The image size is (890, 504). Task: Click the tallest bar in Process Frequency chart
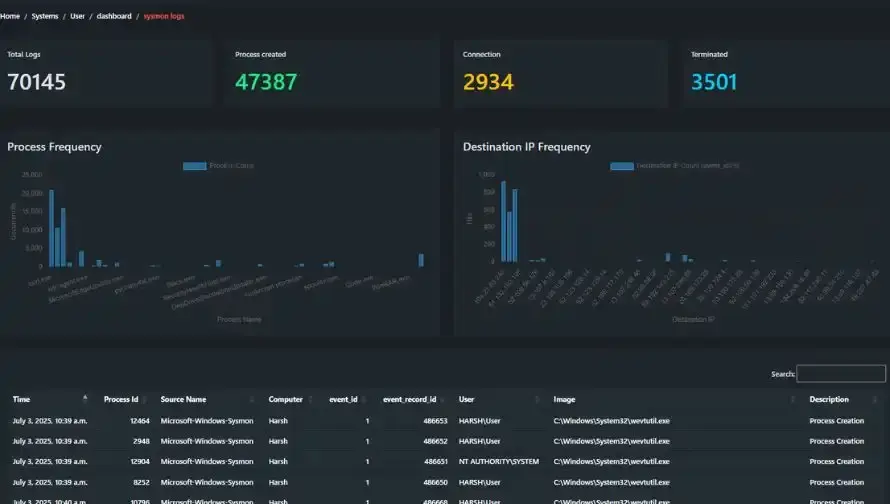(x=51, y=228)
